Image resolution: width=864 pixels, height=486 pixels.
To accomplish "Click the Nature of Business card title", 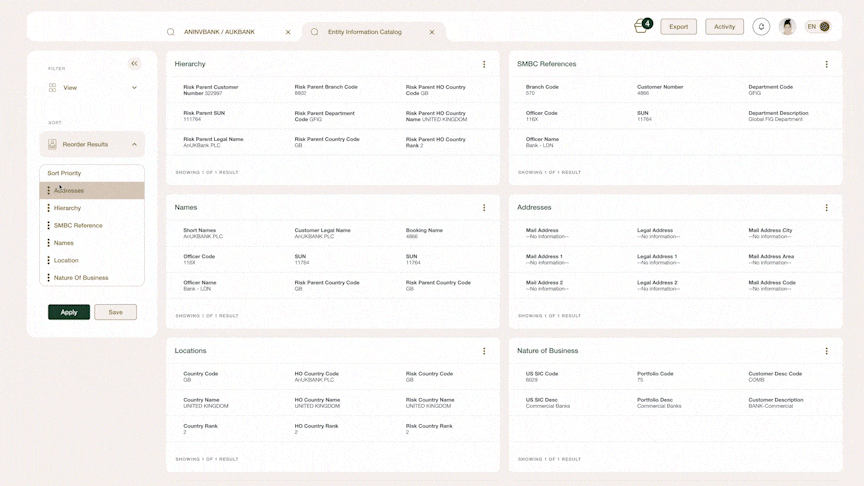I will 548,350.
